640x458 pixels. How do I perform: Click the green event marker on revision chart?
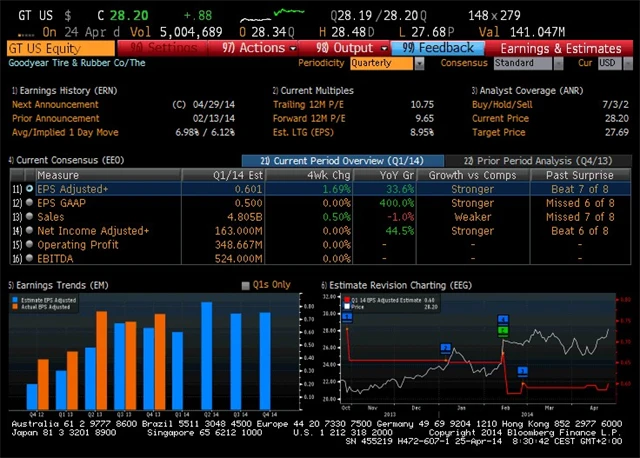(504, 330)
